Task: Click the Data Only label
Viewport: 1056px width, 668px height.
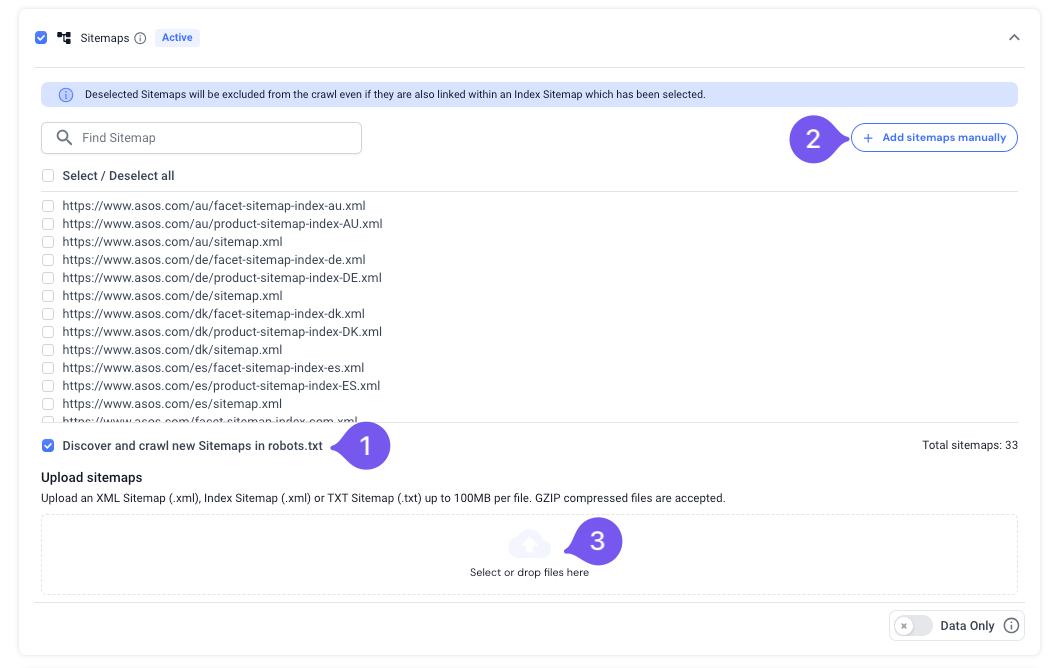Action: tap(967, 626)
